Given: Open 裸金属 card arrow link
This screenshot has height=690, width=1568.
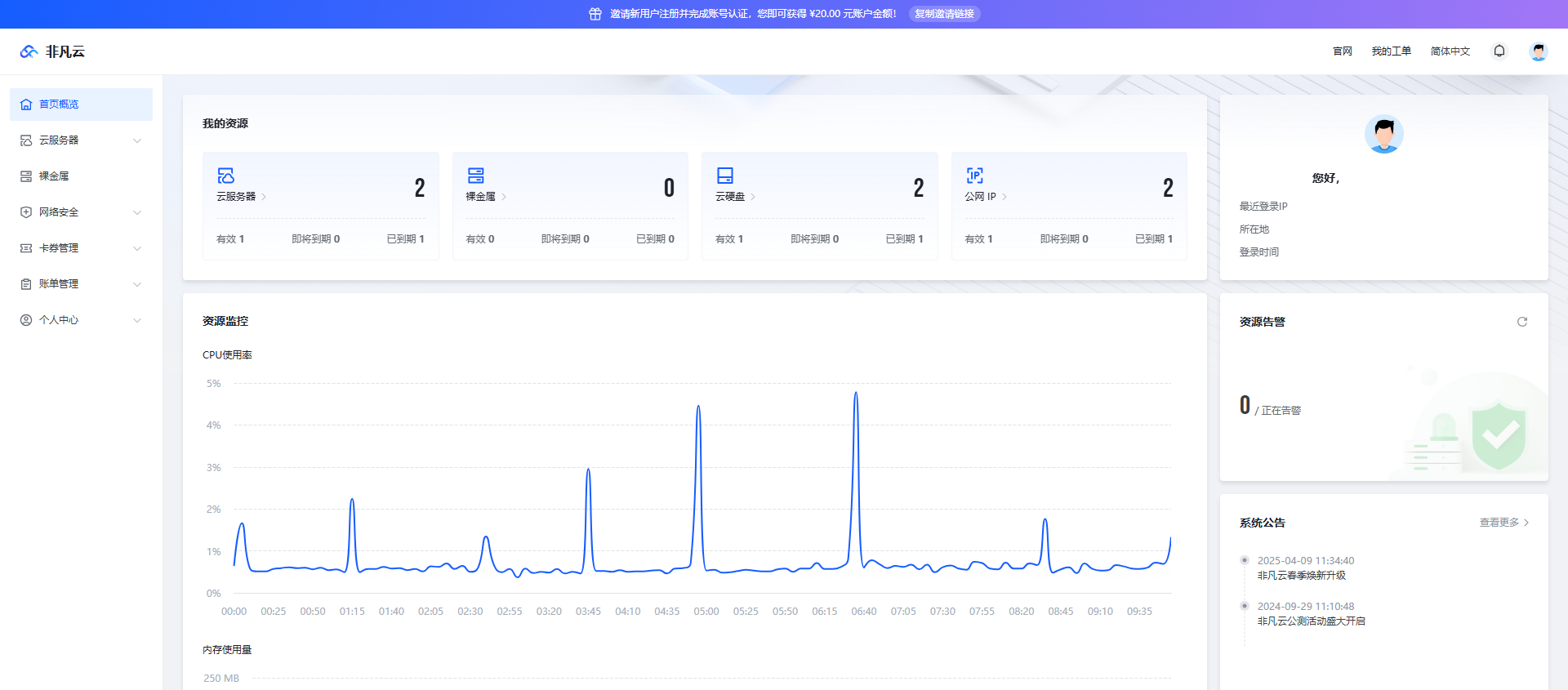Looking at the screenshot, I should (x=504, y=197).
